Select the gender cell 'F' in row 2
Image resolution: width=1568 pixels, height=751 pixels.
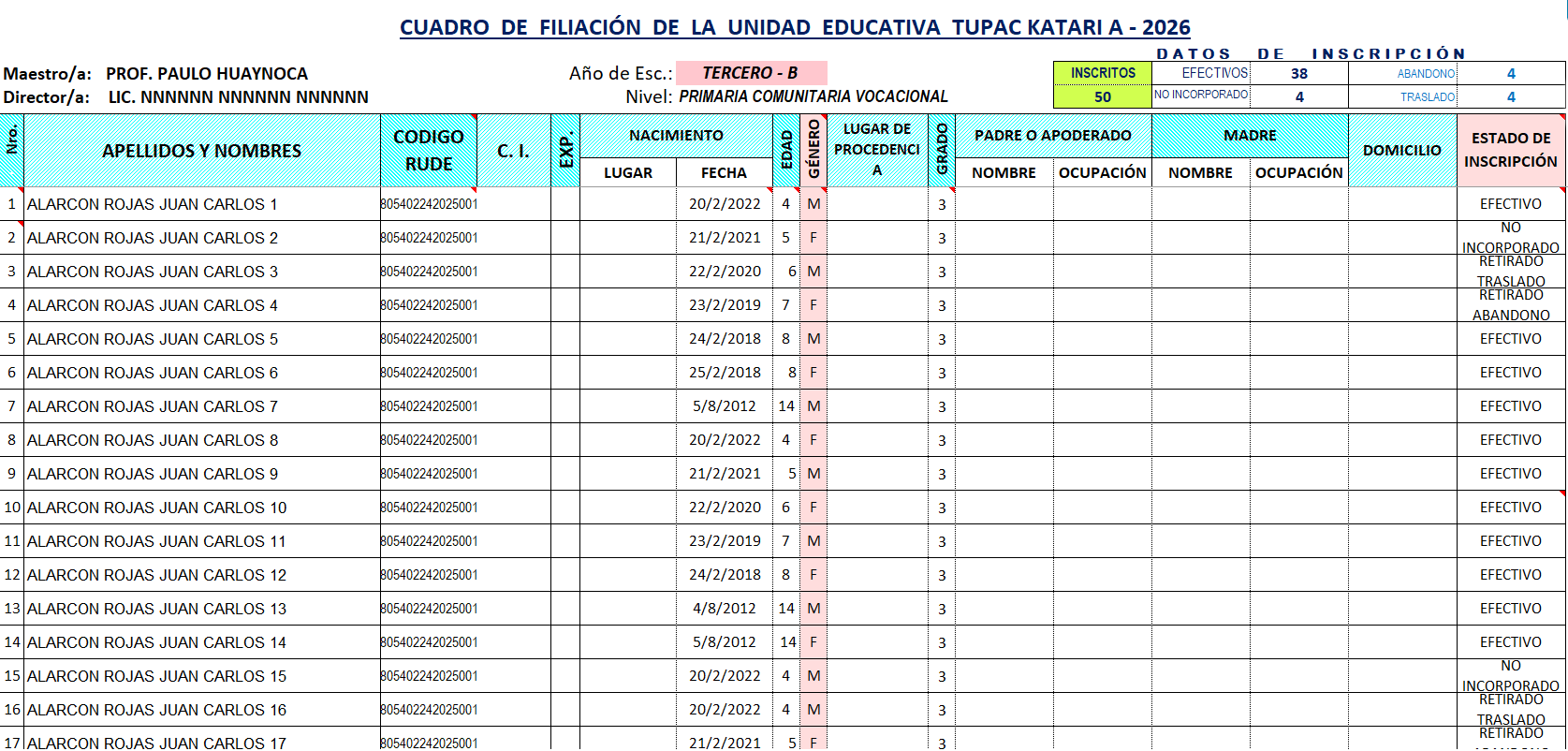coord(813,238)
